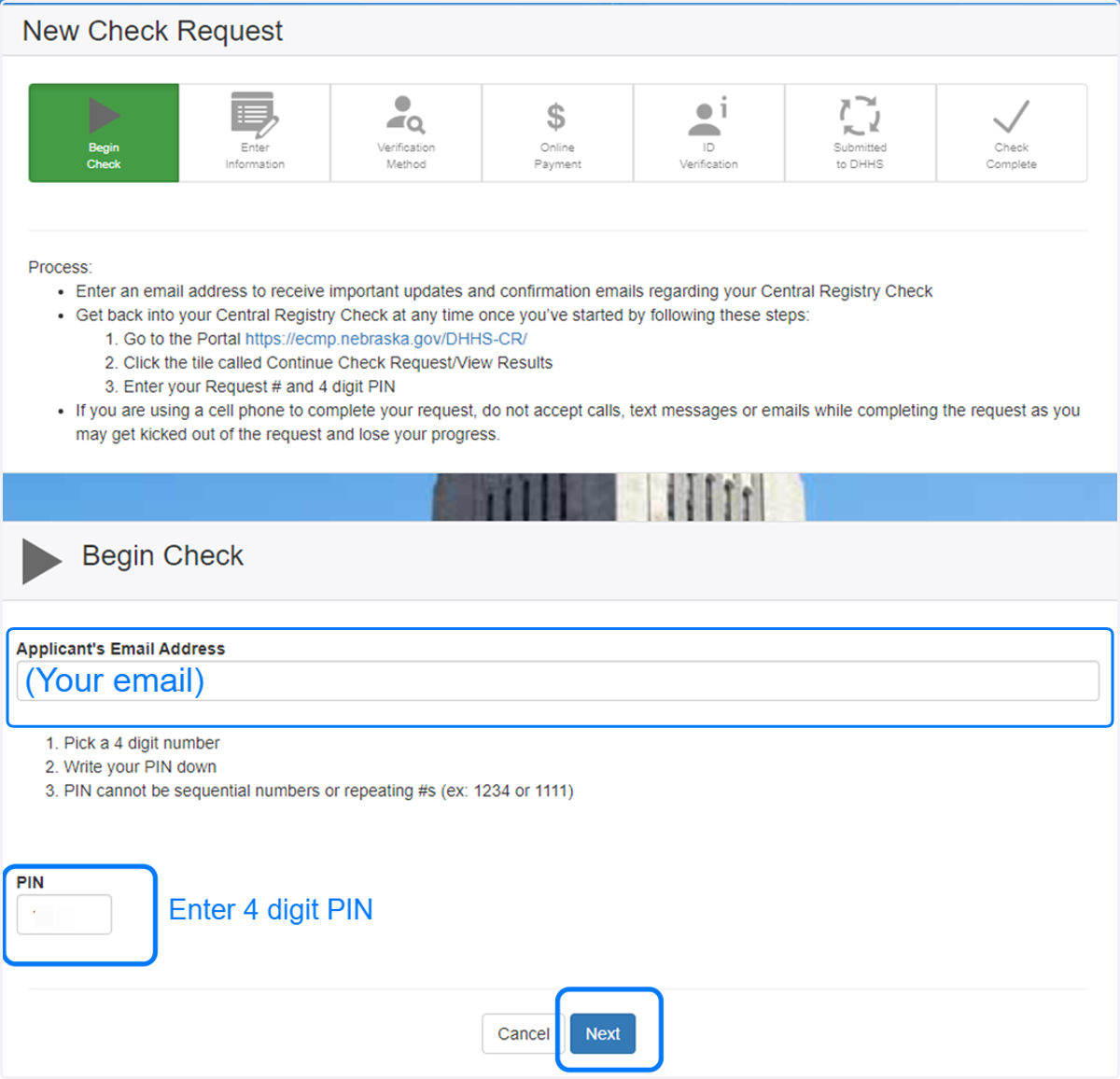
Task: Click the 'New Check Request' page title
Action: click(x=152, y=31)
